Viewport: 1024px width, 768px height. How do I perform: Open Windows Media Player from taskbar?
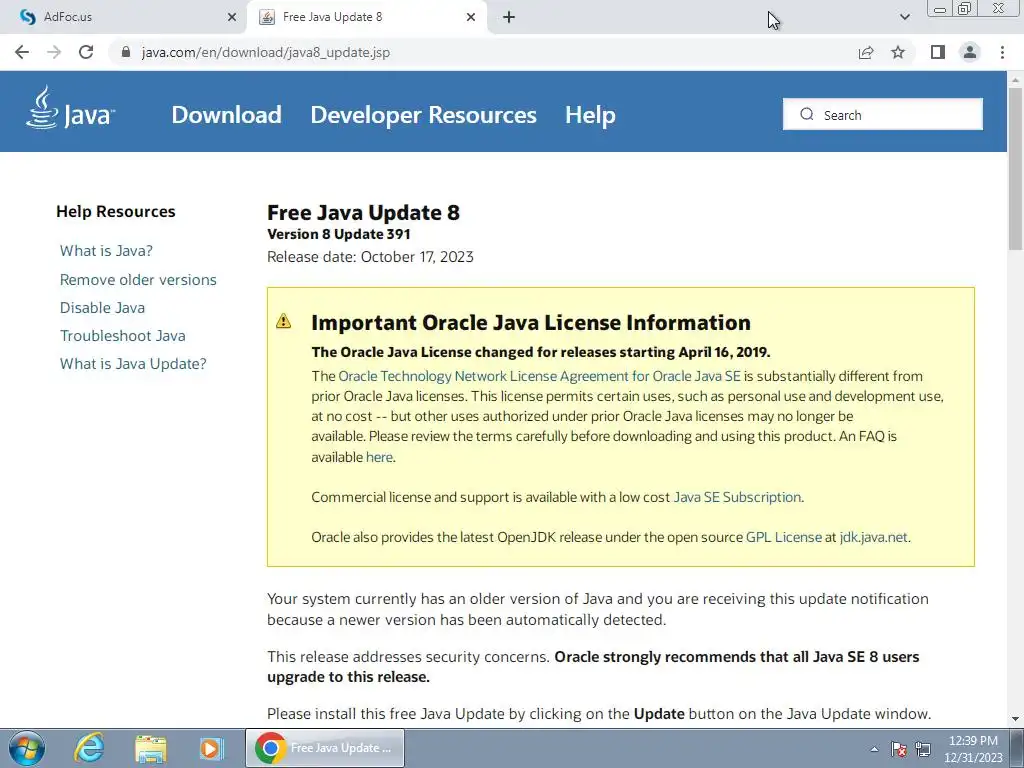point(211,748)
